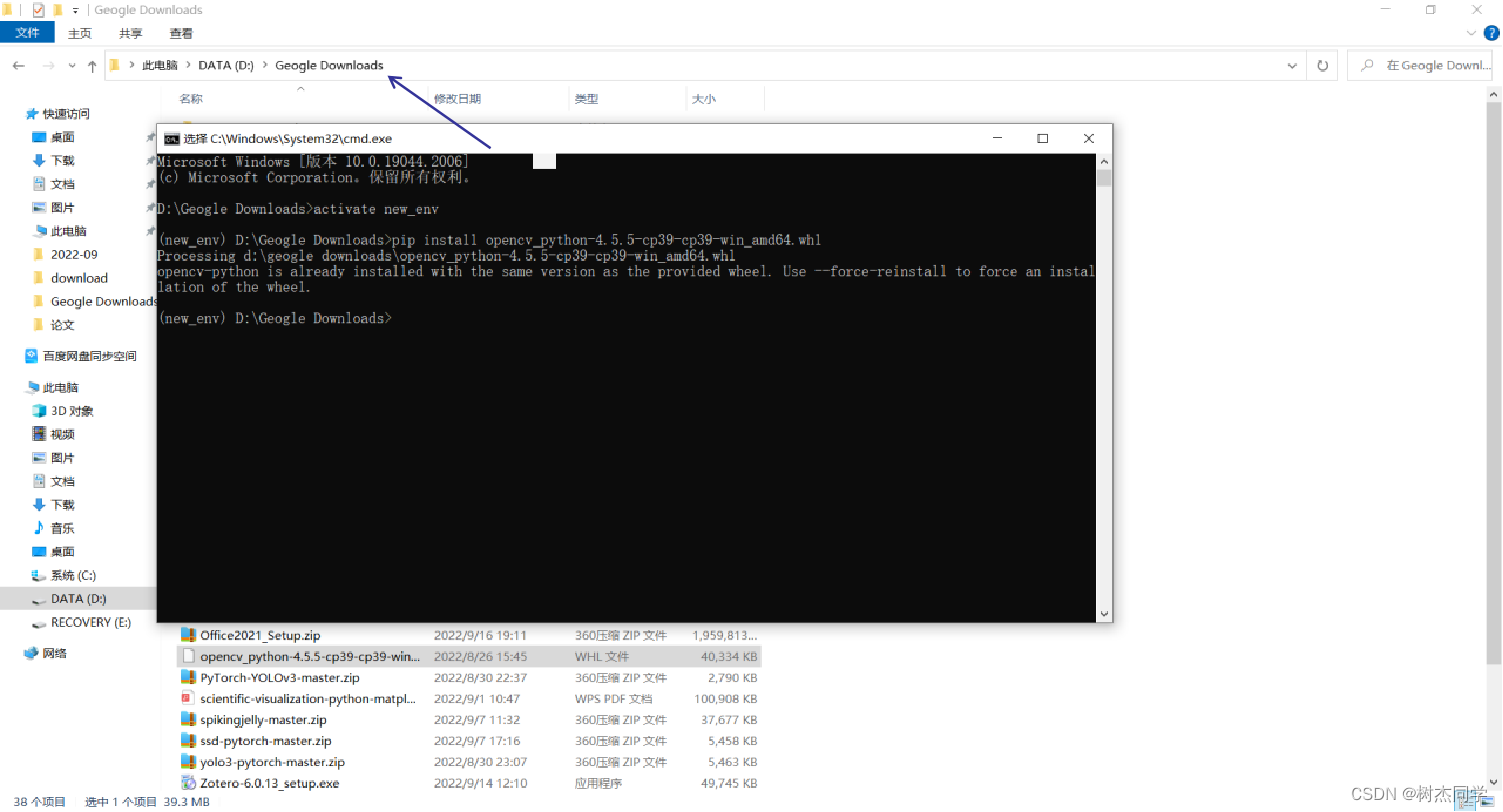
Task: Open 桌面 under quick access
Action: pos(62,137)
